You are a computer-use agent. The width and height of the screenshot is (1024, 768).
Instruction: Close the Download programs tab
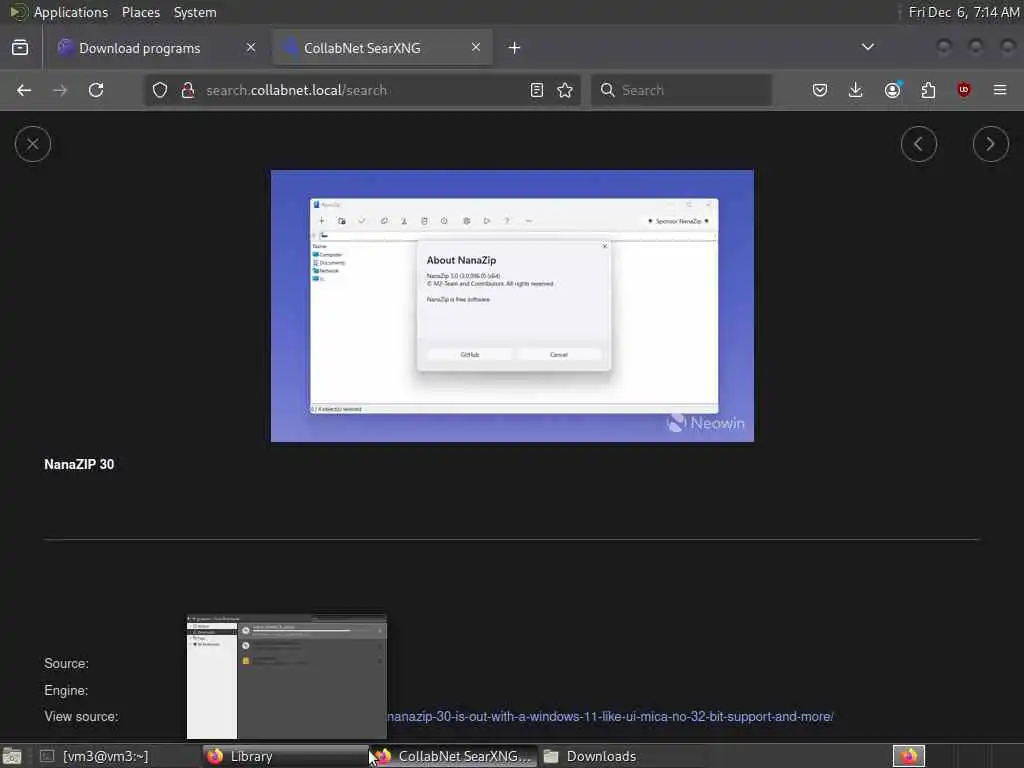tap(251, 47)
